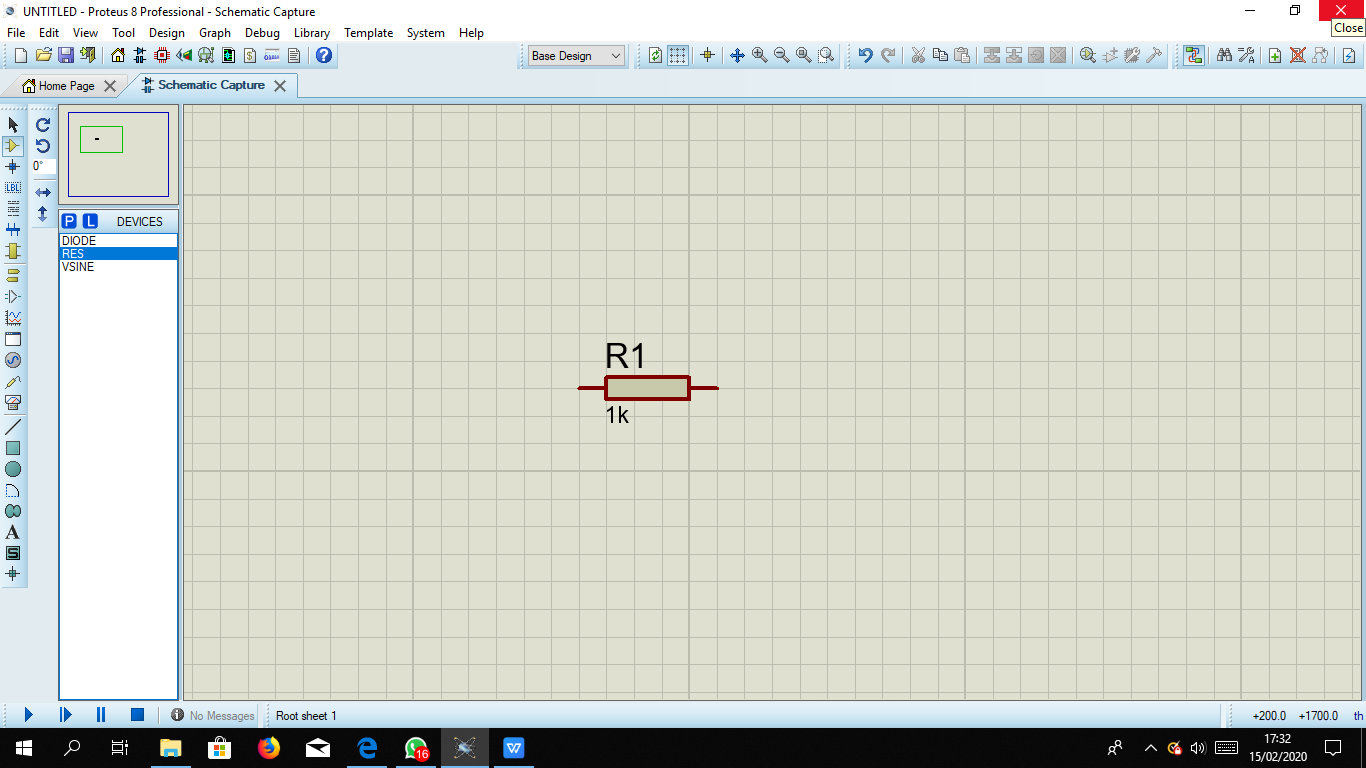Screen dimensions: 1366x768
Task: Open the Graph menu
Action: [215, 33]
